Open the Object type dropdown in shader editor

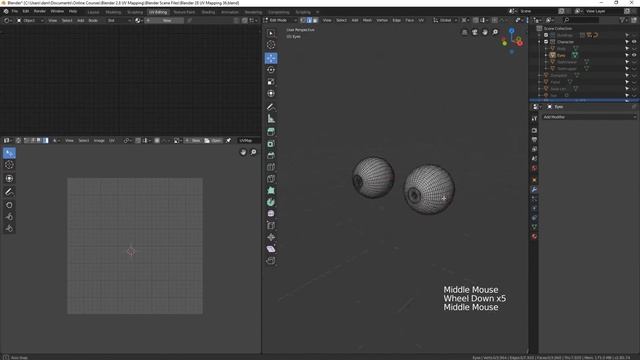click(30, 20)
